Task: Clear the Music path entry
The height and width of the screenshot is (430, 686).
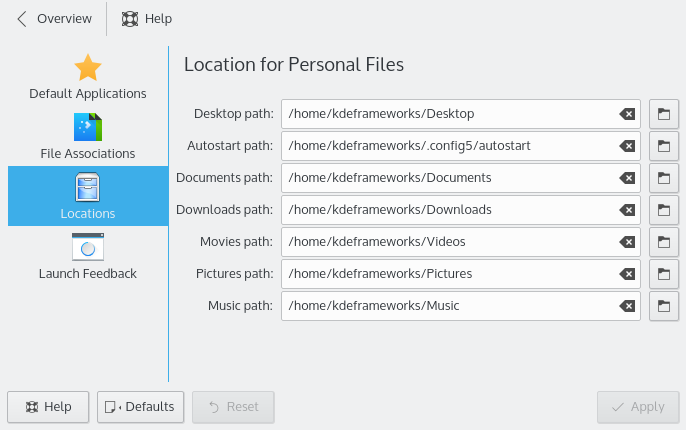Action: pyautogui.click(x=627, y=306)
